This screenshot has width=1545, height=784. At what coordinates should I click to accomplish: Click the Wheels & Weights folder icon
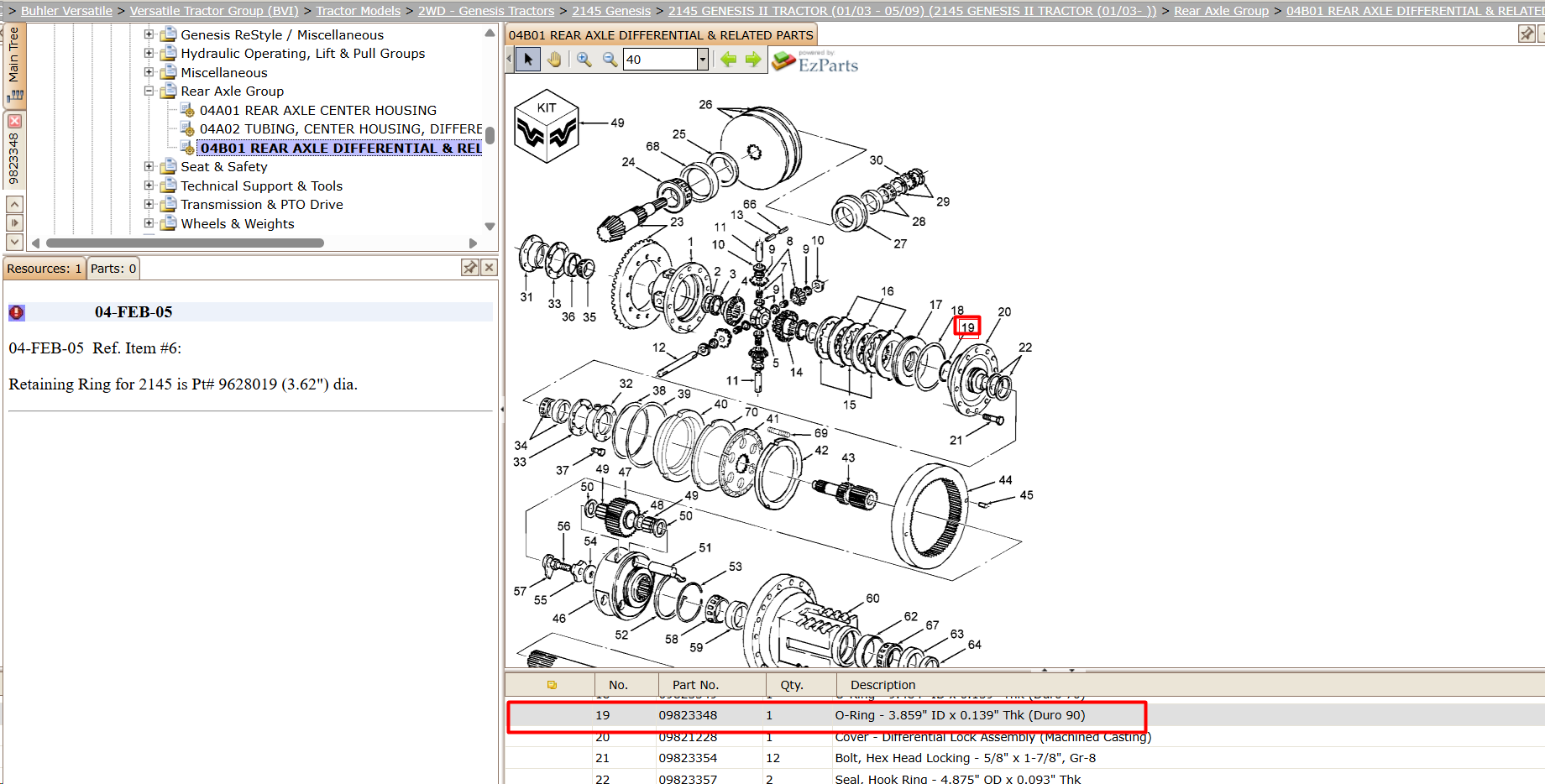[169, 223]
